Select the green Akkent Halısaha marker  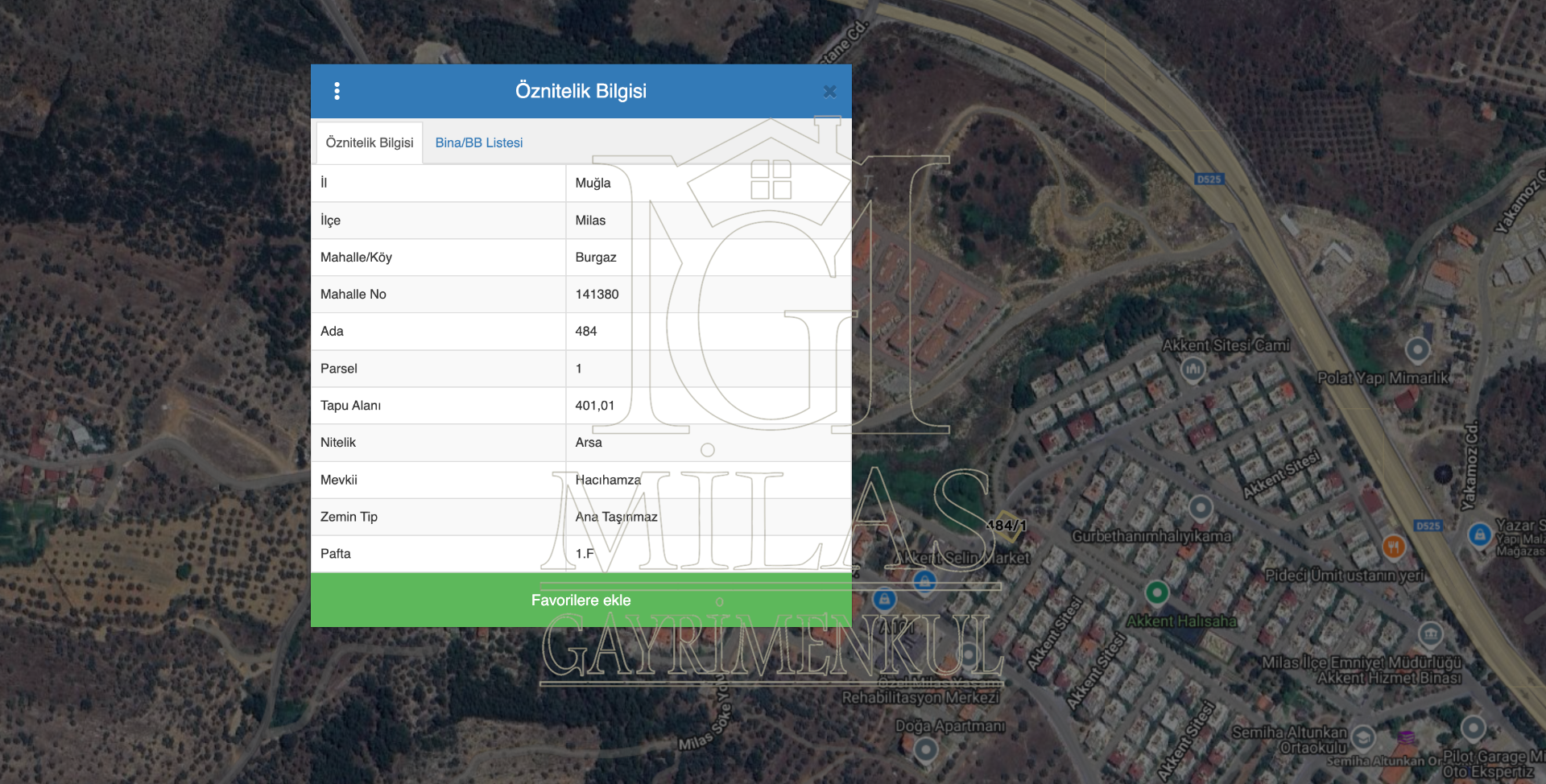coord(1157,593)
